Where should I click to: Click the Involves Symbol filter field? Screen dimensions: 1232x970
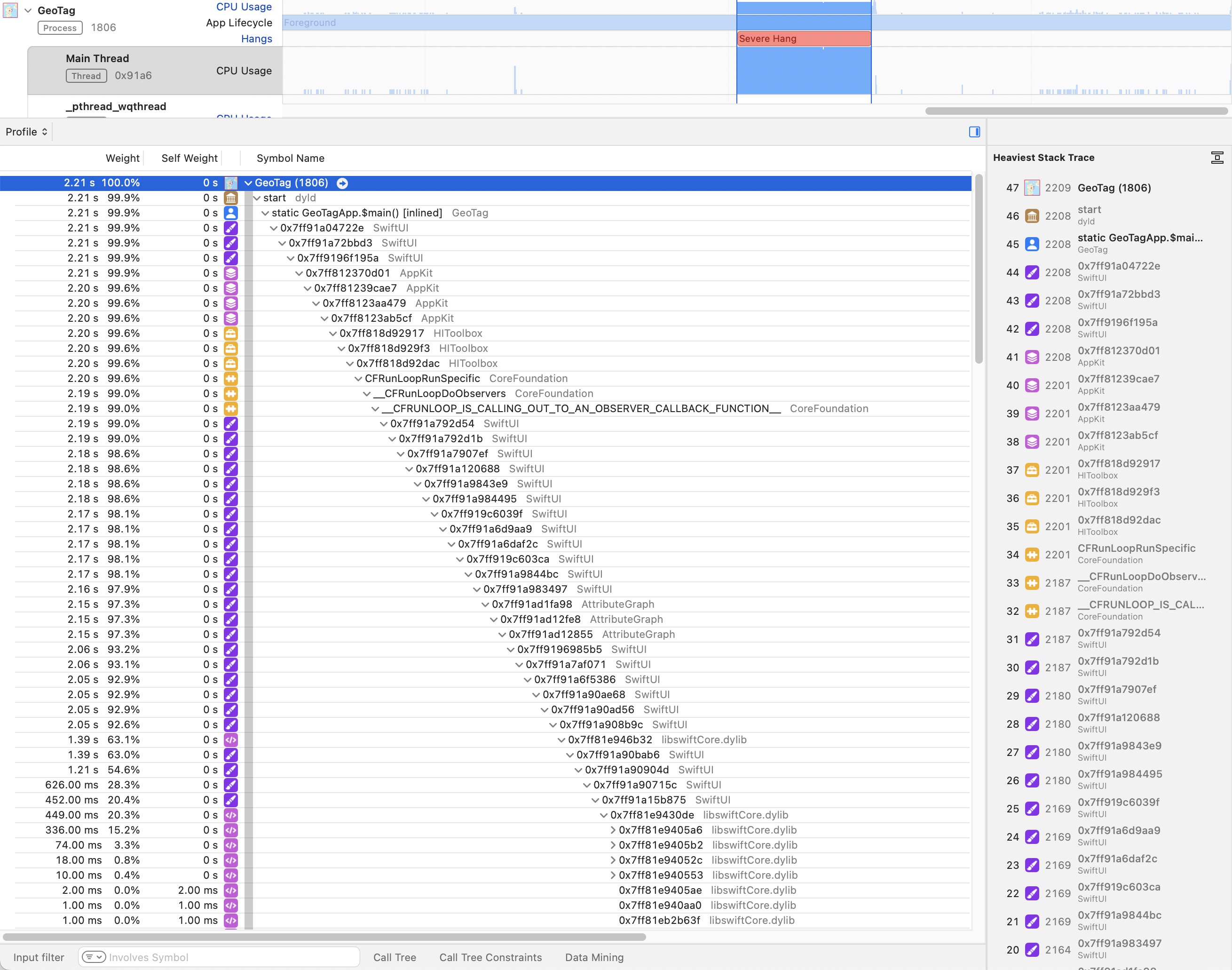point(227,957)
